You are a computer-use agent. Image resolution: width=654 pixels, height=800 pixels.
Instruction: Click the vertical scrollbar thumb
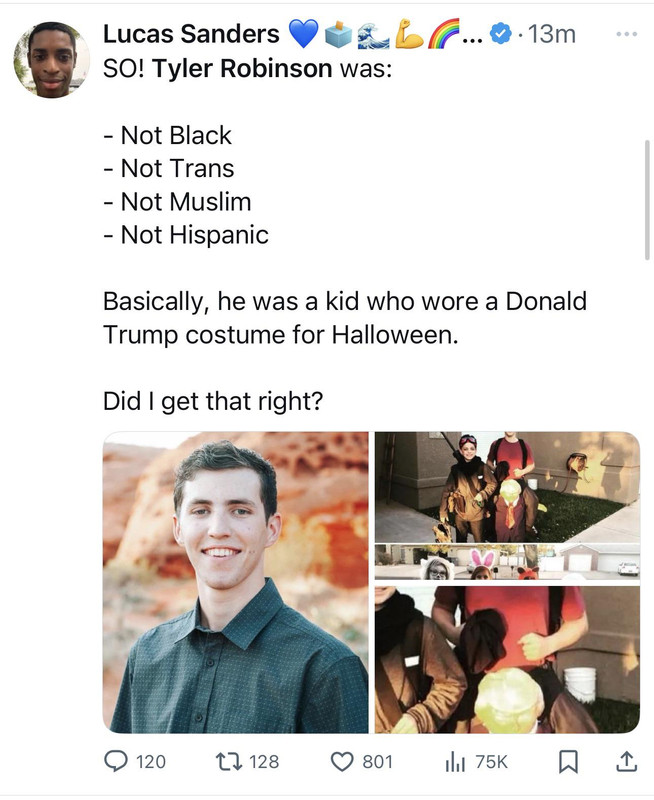(648, 200)
